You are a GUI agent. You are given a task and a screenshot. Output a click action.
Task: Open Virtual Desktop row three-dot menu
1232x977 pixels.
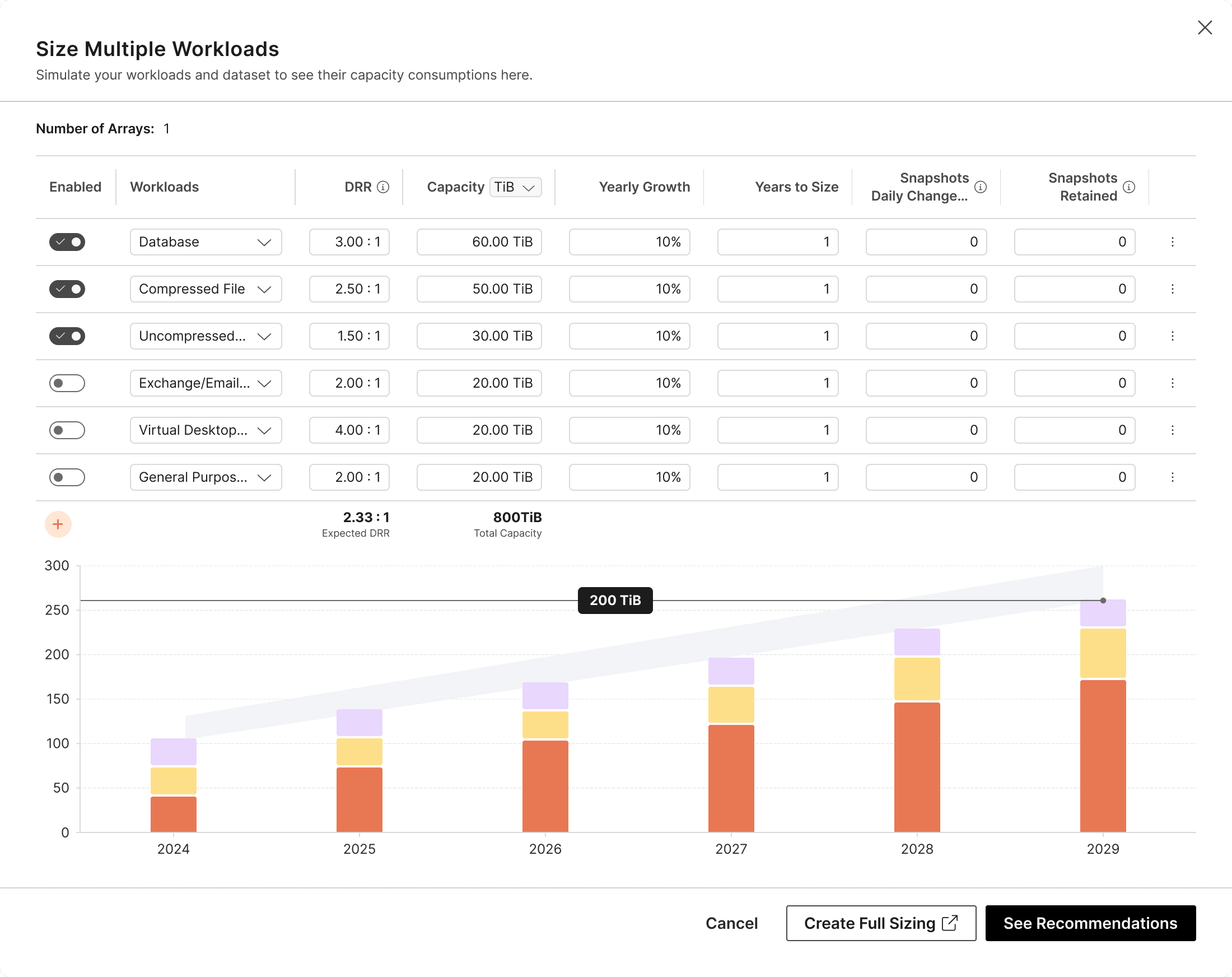[x=1172, y=430]
